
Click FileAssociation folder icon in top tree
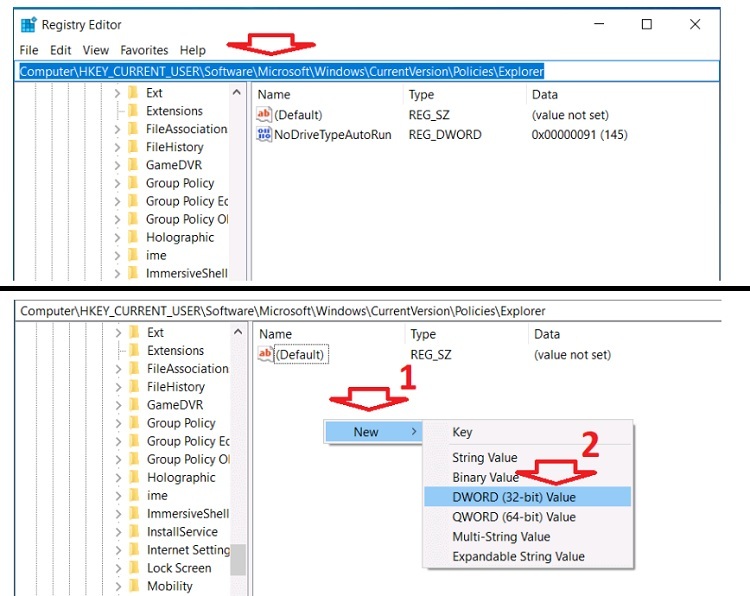pyautogui.click(x=133, y=129)
